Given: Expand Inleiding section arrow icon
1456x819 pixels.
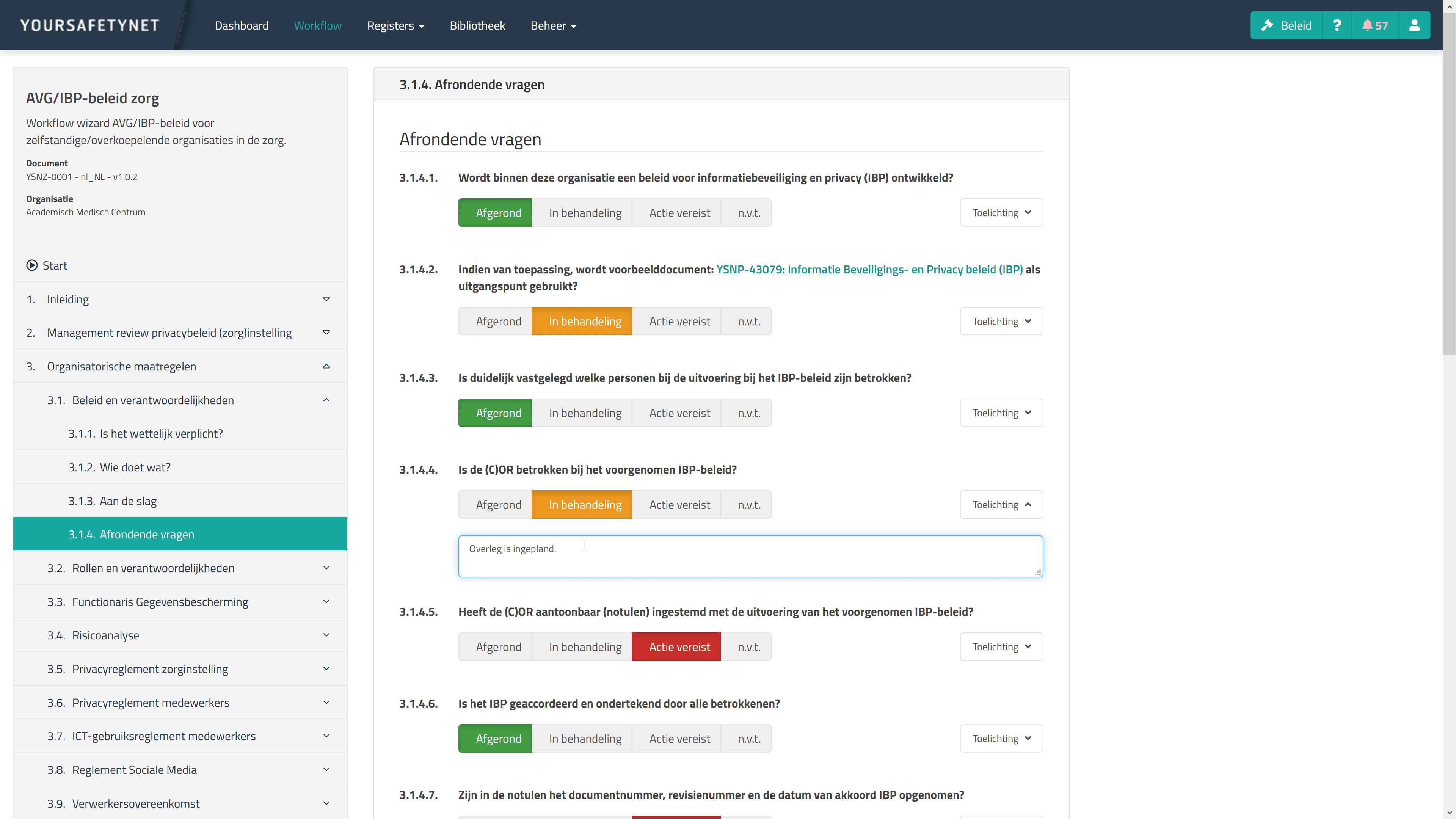Looking at the screenshot, I should click(326, 299).
